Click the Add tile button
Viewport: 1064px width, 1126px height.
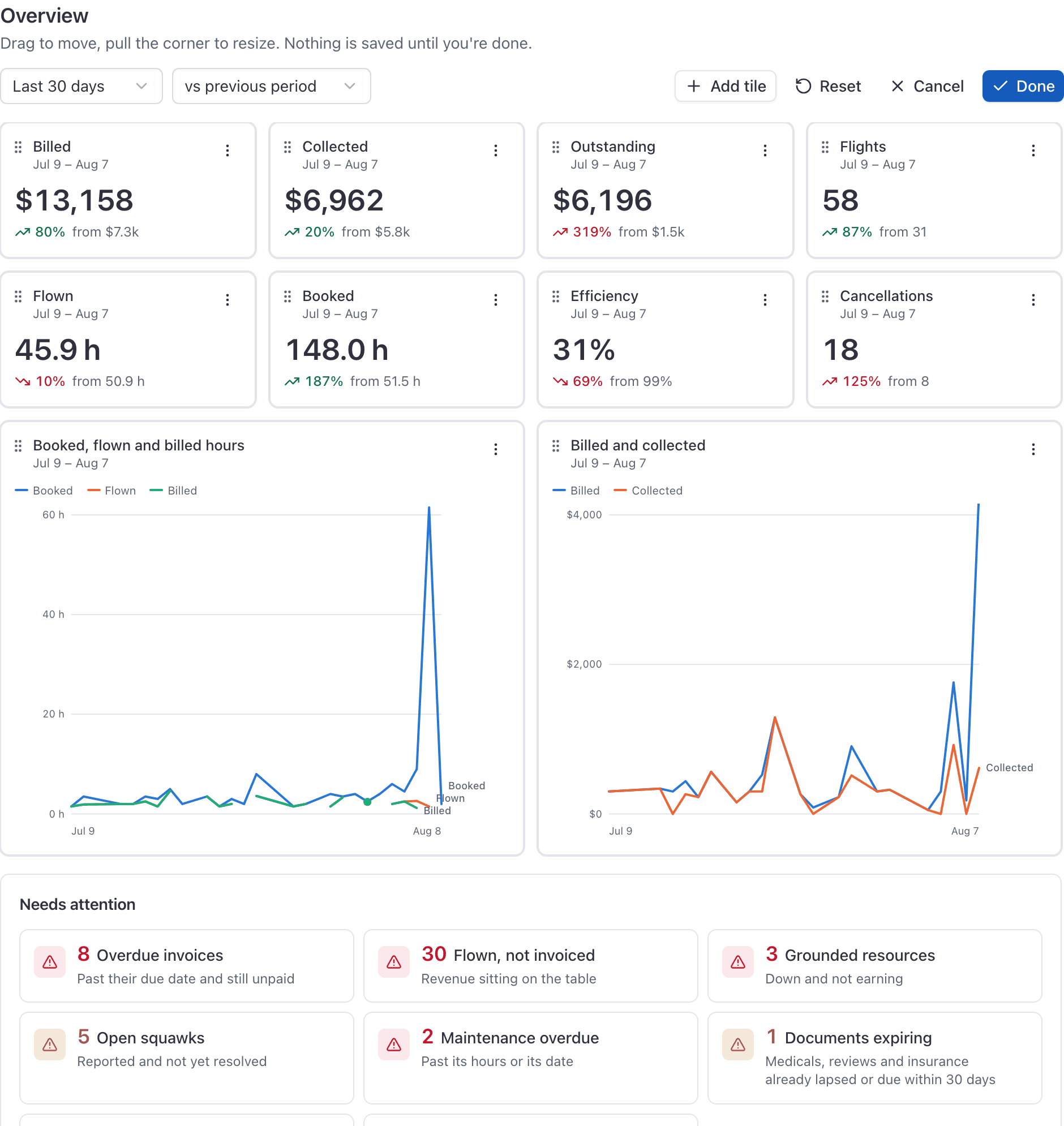point(726,86)
